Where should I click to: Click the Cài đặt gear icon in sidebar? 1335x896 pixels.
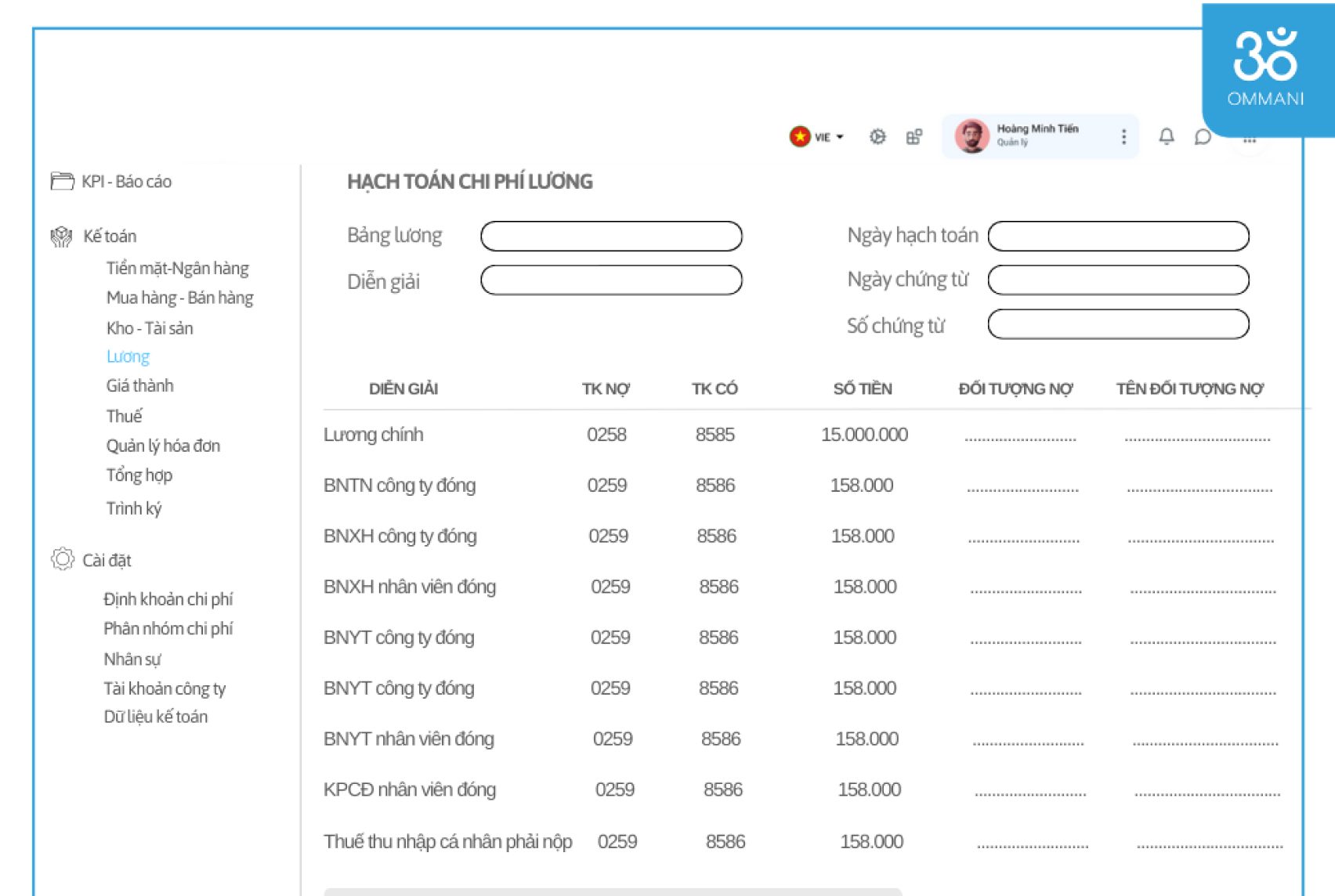click(62, 559)
